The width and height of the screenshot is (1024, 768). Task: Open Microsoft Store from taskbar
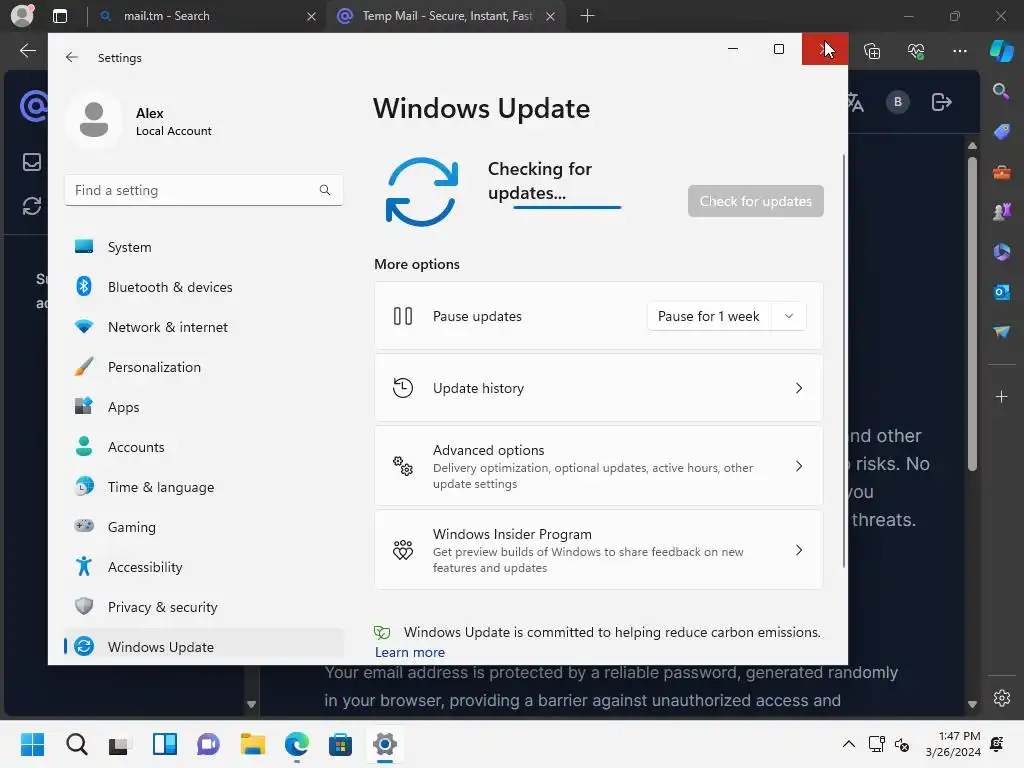pos(340,744)
